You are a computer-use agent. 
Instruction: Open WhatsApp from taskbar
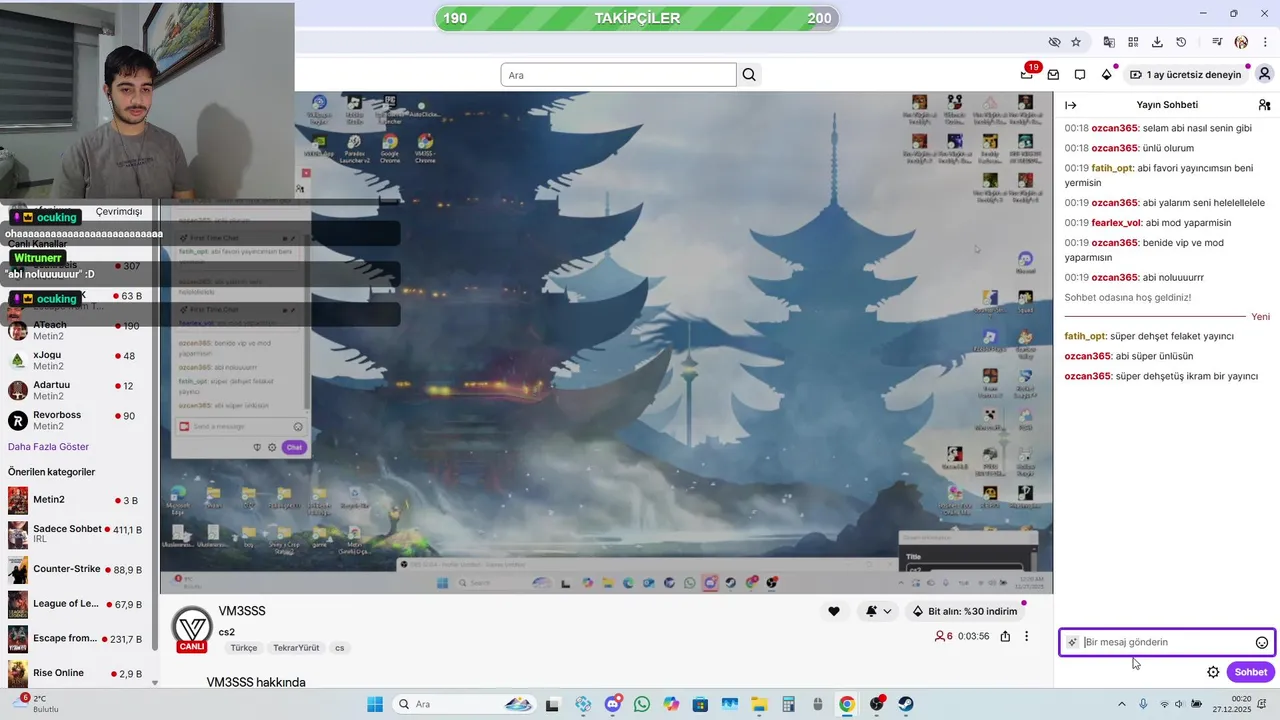(x=641, y=704)
